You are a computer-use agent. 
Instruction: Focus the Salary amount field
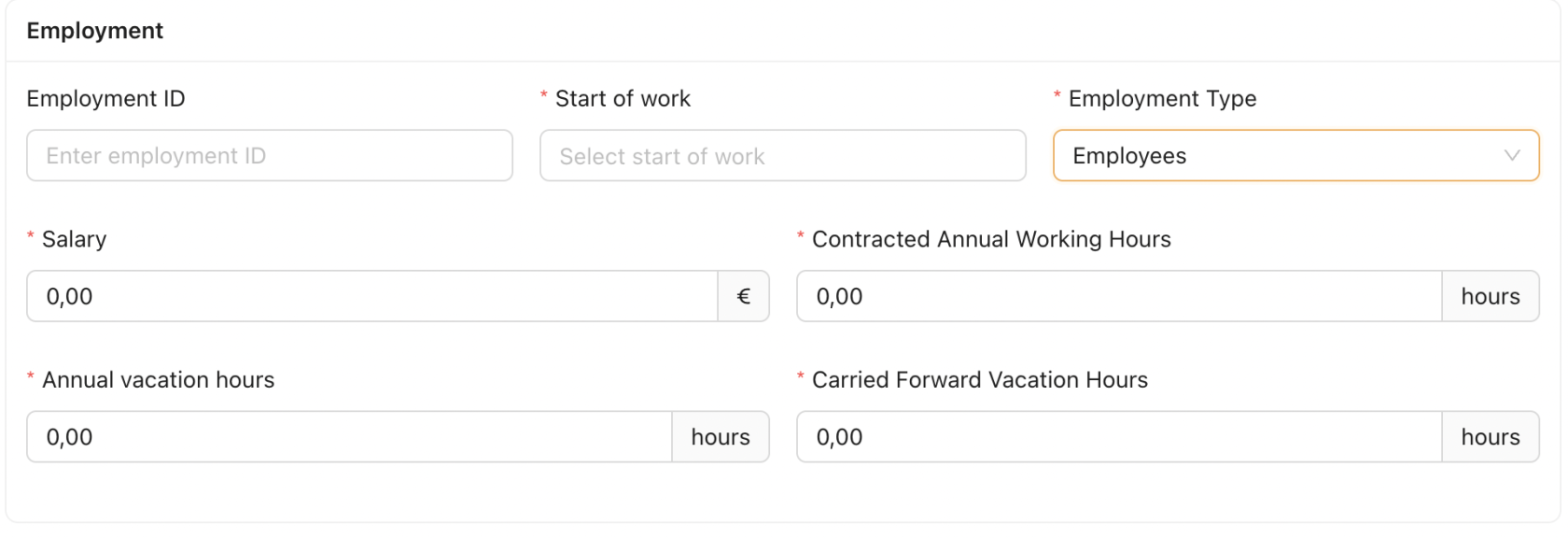click(371, 297)
